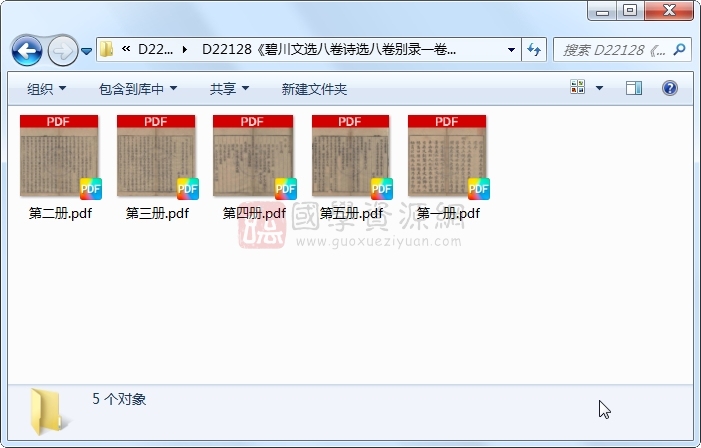This screenshot has height=448, width=701.
Task: Select the D22128《碧川文选八卷 breadcrumb segment
Action: pyautogui.click(x=329, y=49)
